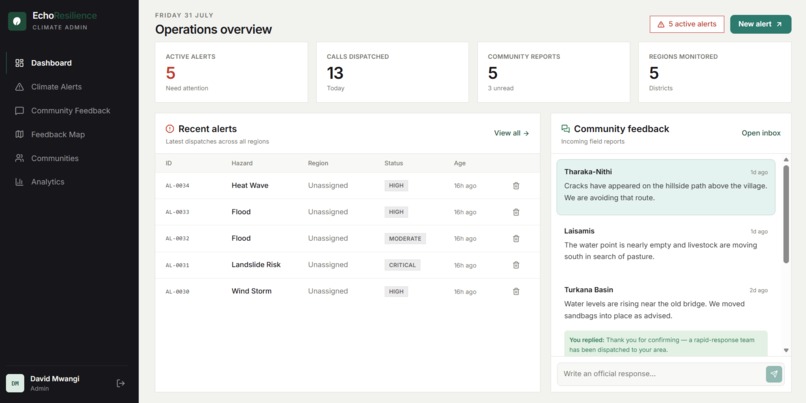The width and height of the screenshot is (806, 403).
Task: Click the send paper-plane icon button
Action: coord(774,374)
